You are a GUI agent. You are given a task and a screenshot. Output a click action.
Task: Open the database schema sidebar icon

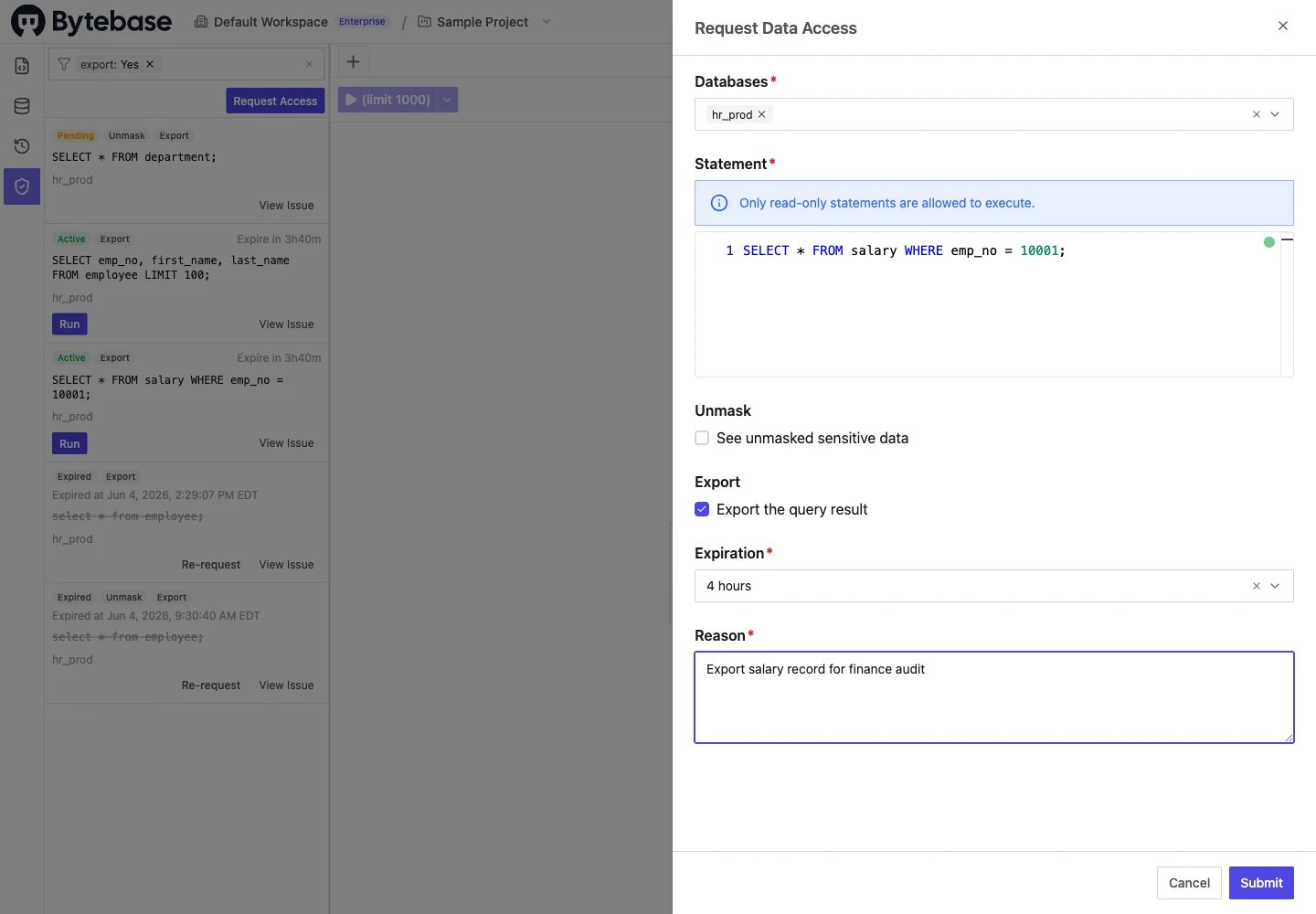(22, 106)
